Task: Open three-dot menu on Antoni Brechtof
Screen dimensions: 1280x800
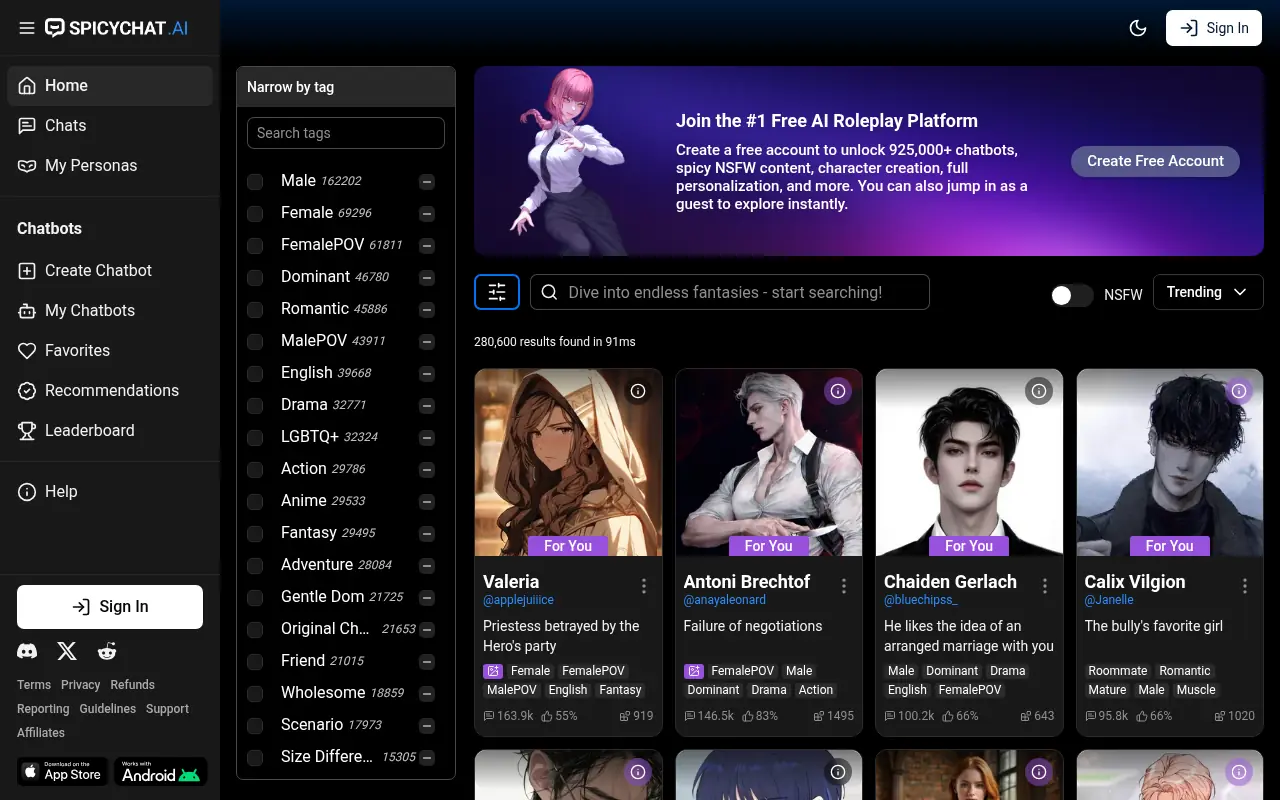Action: pos(844,586)
